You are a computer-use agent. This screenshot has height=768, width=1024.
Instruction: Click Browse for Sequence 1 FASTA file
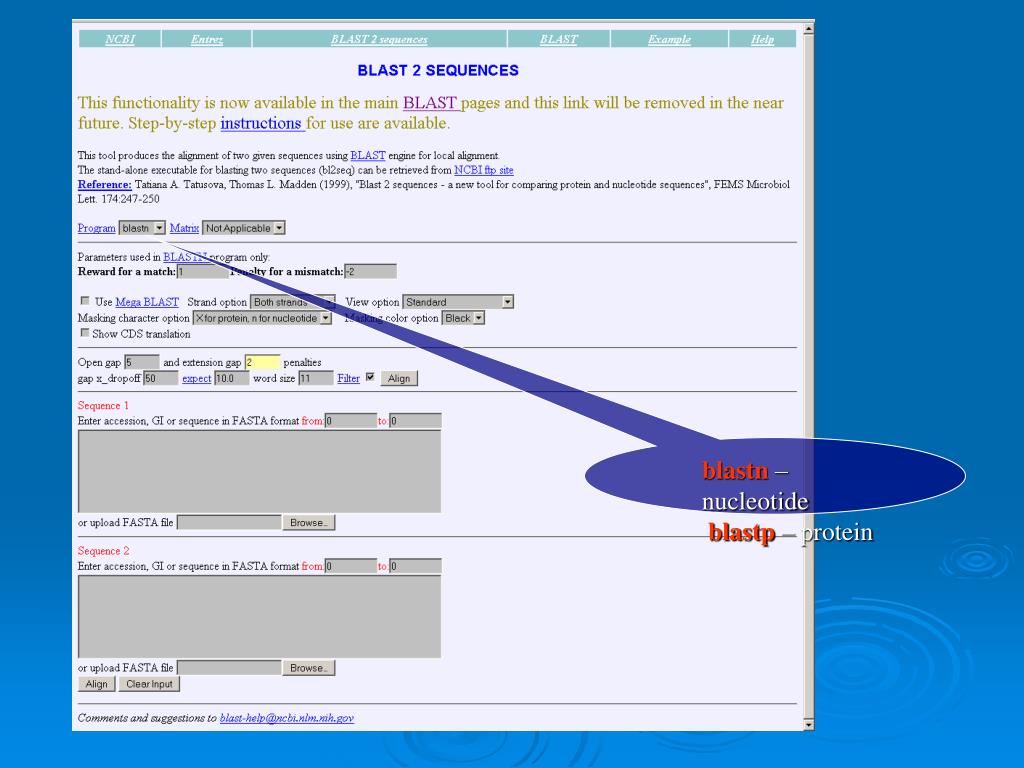pos(309,522)
